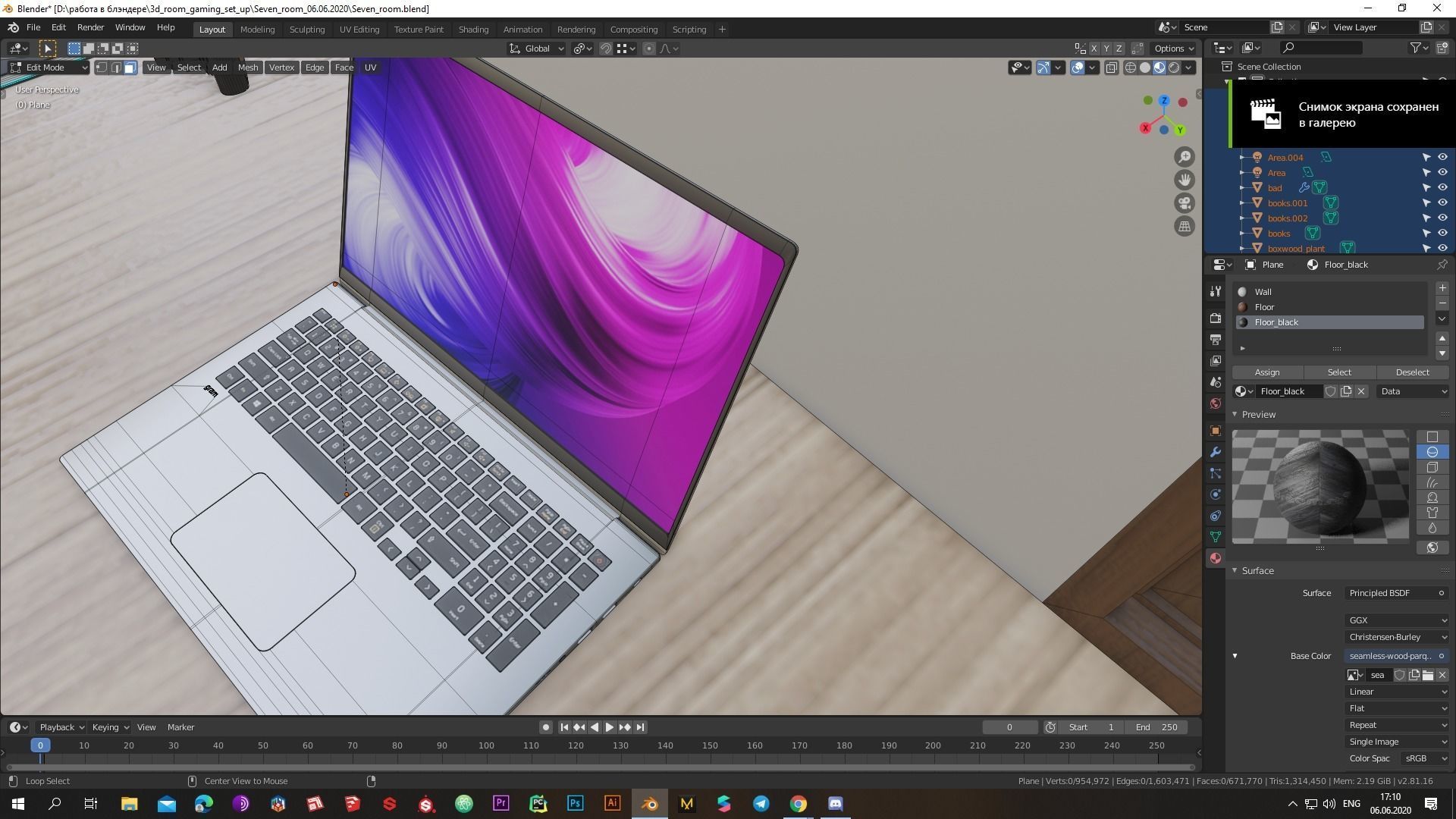Screen dimensions: 1456x819
Task: Click the zoom view gizmo button
Action: pos(1184,157)
